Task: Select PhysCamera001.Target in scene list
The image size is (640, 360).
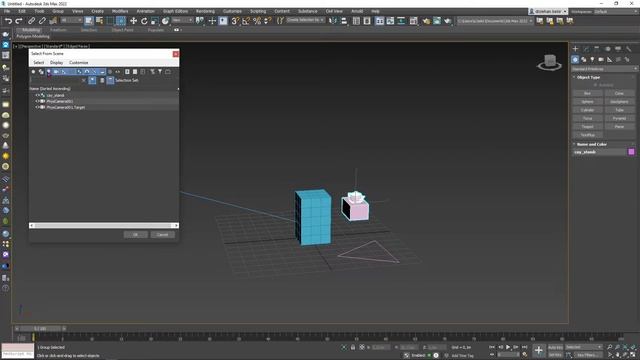Action: [x=65, y=107]
